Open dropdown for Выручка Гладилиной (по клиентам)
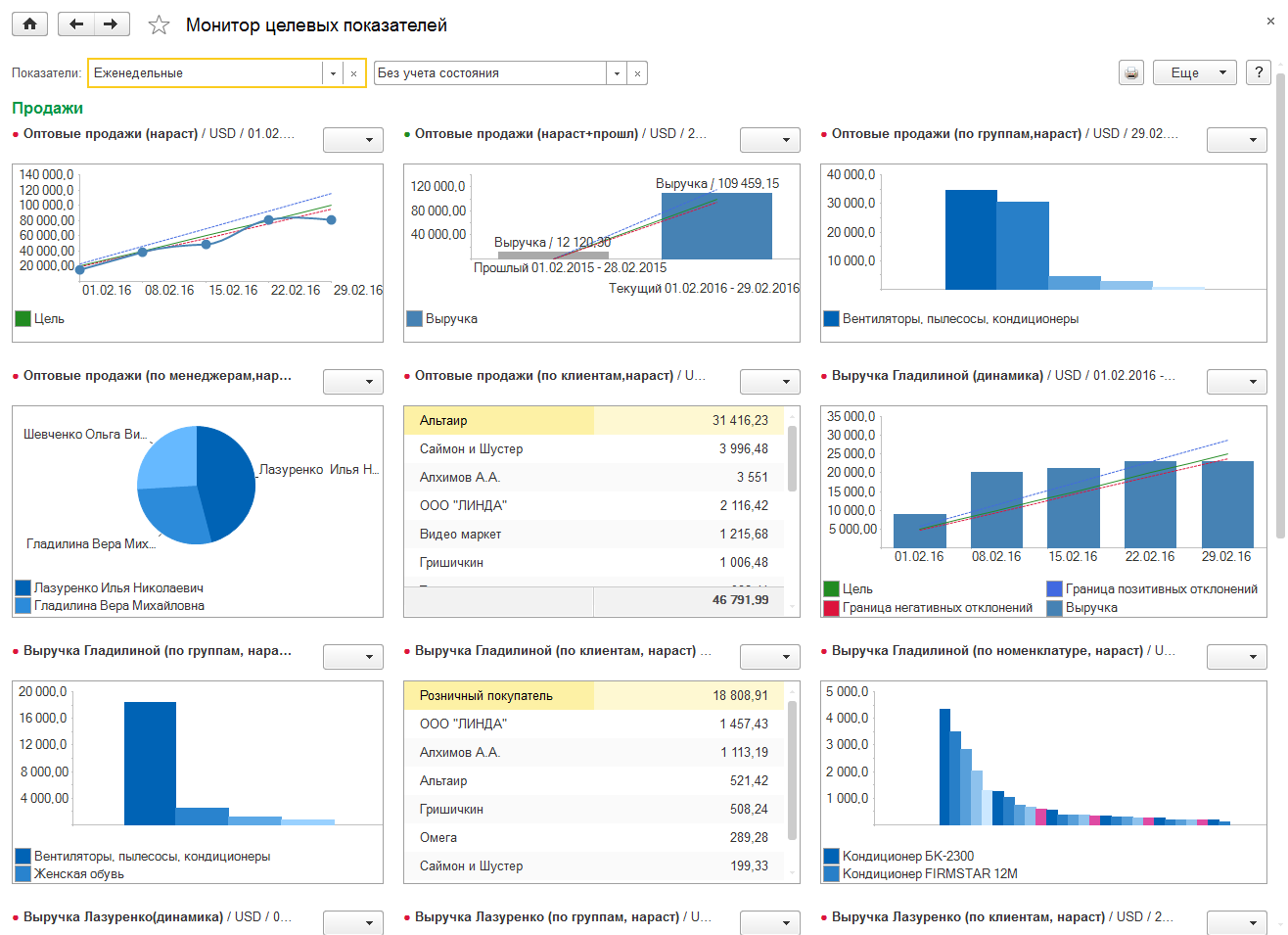Screen dimensions: 1288x935 (x=769, y=657)
